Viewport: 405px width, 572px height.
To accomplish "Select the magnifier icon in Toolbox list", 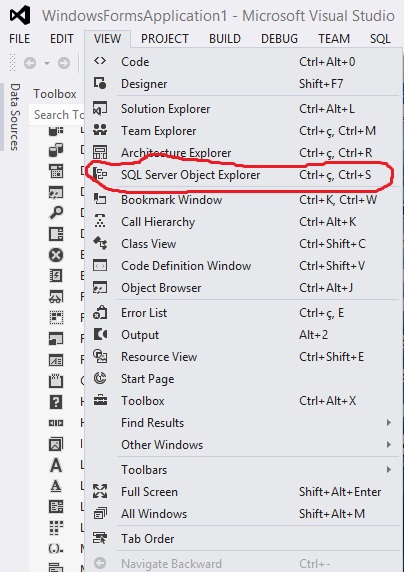I will coord(56,213).
